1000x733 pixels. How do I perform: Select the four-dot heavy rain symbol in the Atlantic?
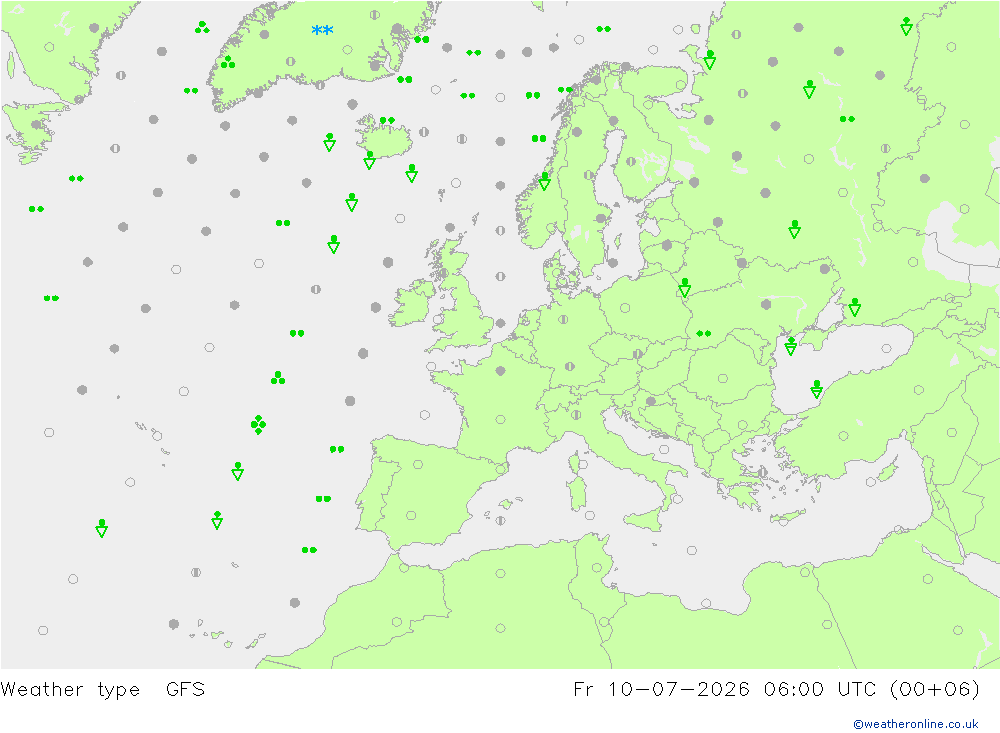coord(258,424)
